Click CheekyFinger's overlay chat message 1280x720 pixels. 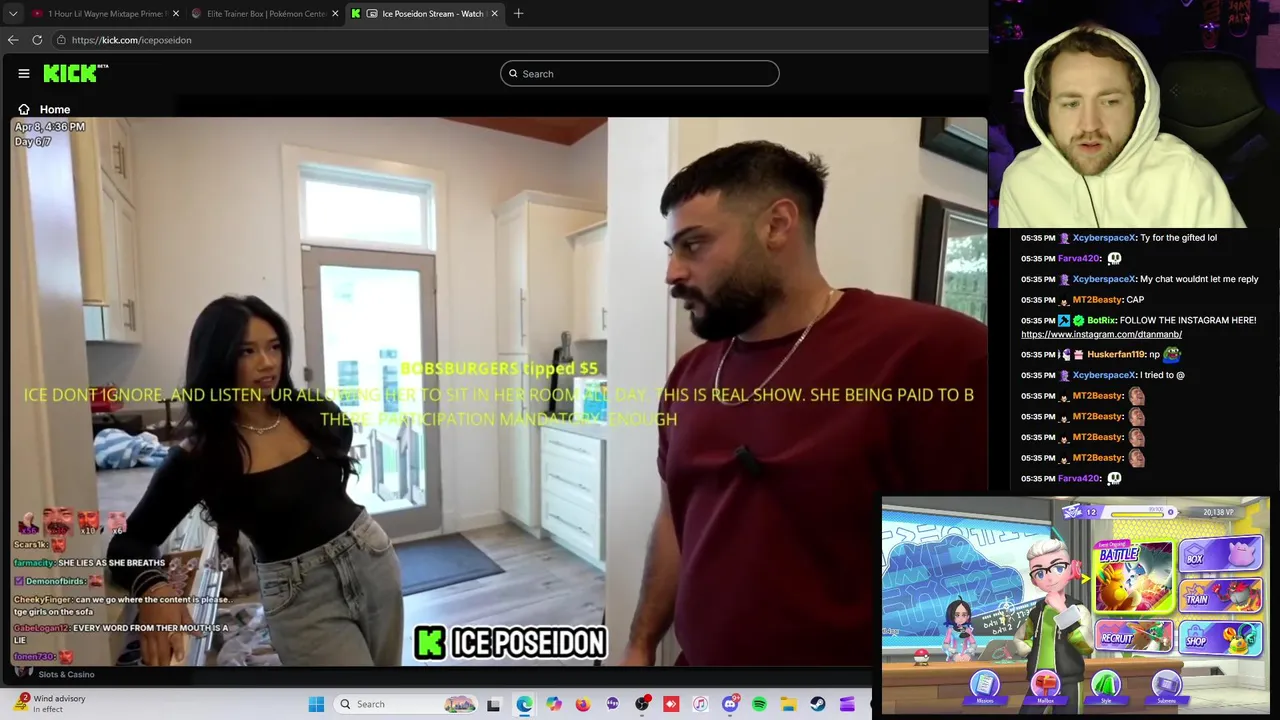[x=121, y=605]
